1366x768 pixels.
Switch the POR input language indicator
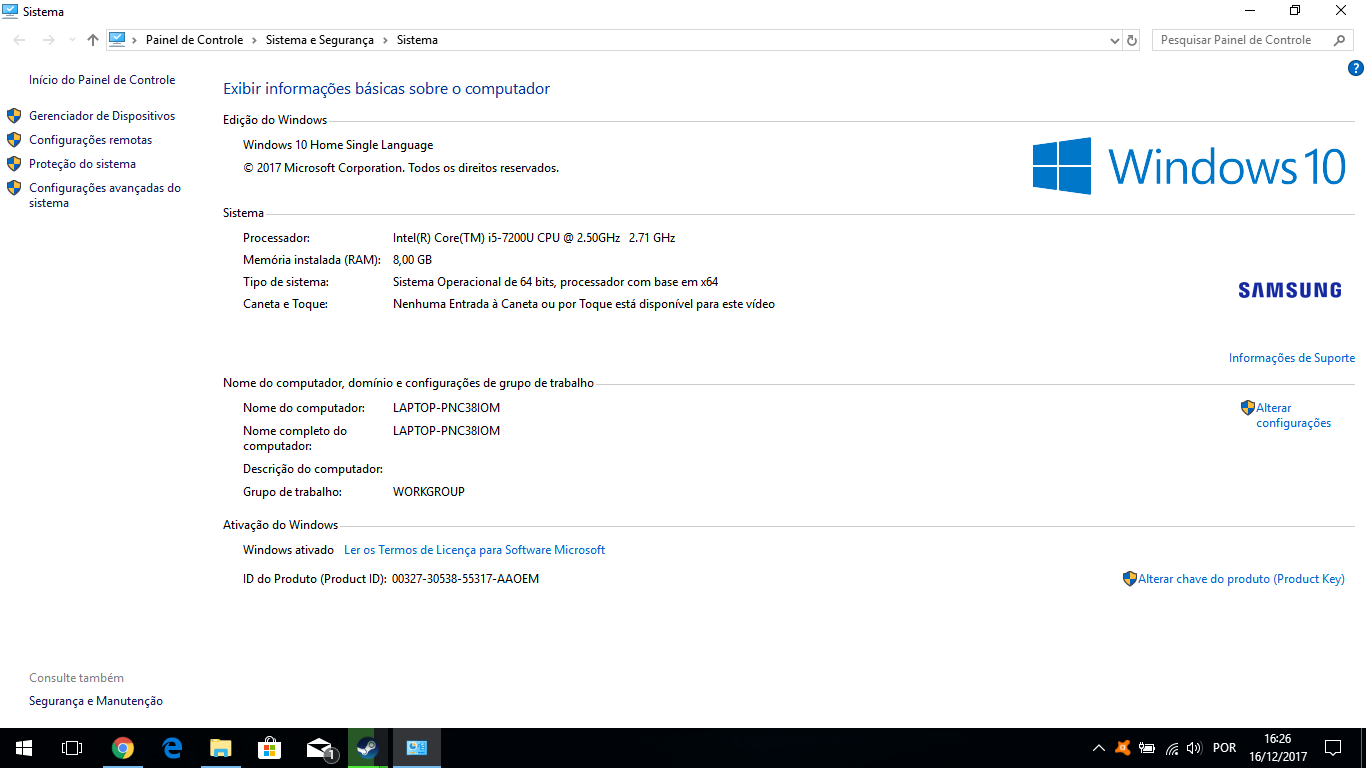pos(1224,748)
